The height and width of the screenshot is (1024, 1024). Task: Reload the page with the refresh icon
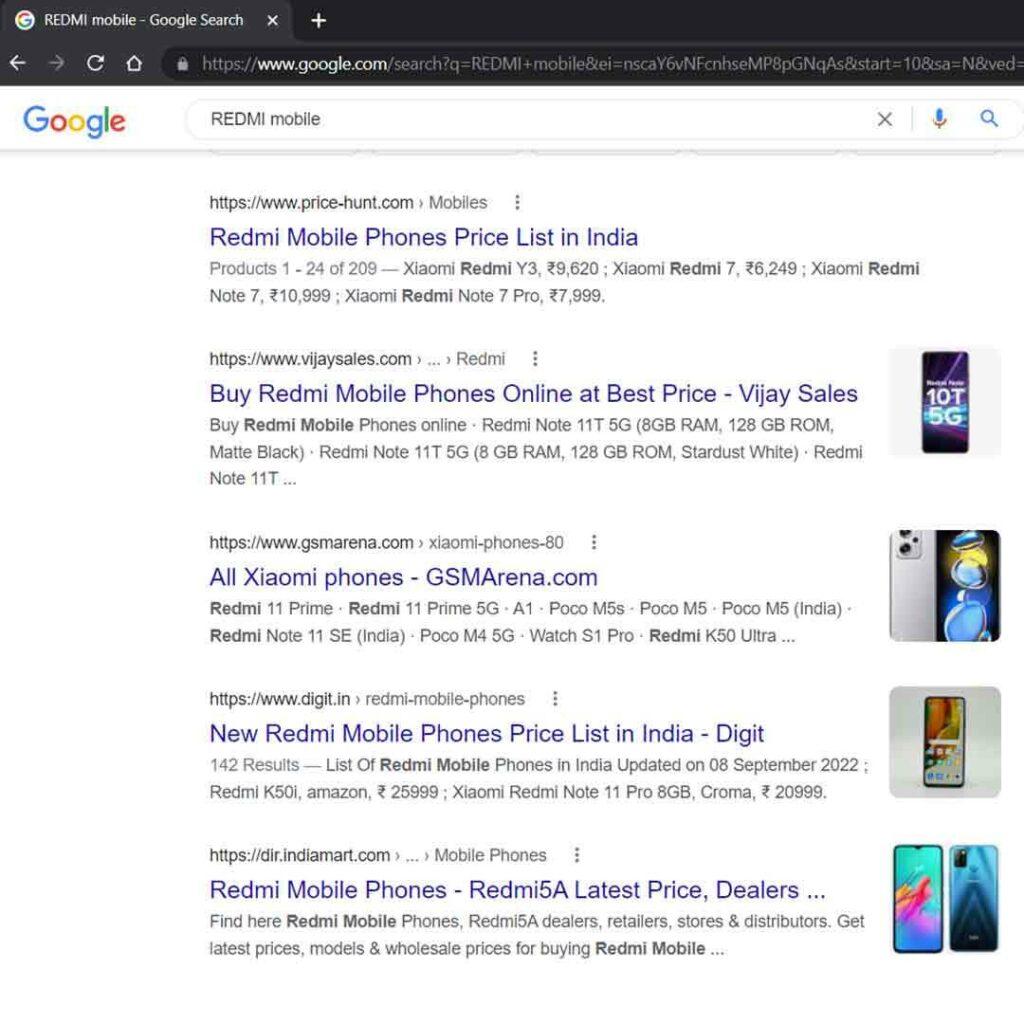pos(95,63)
